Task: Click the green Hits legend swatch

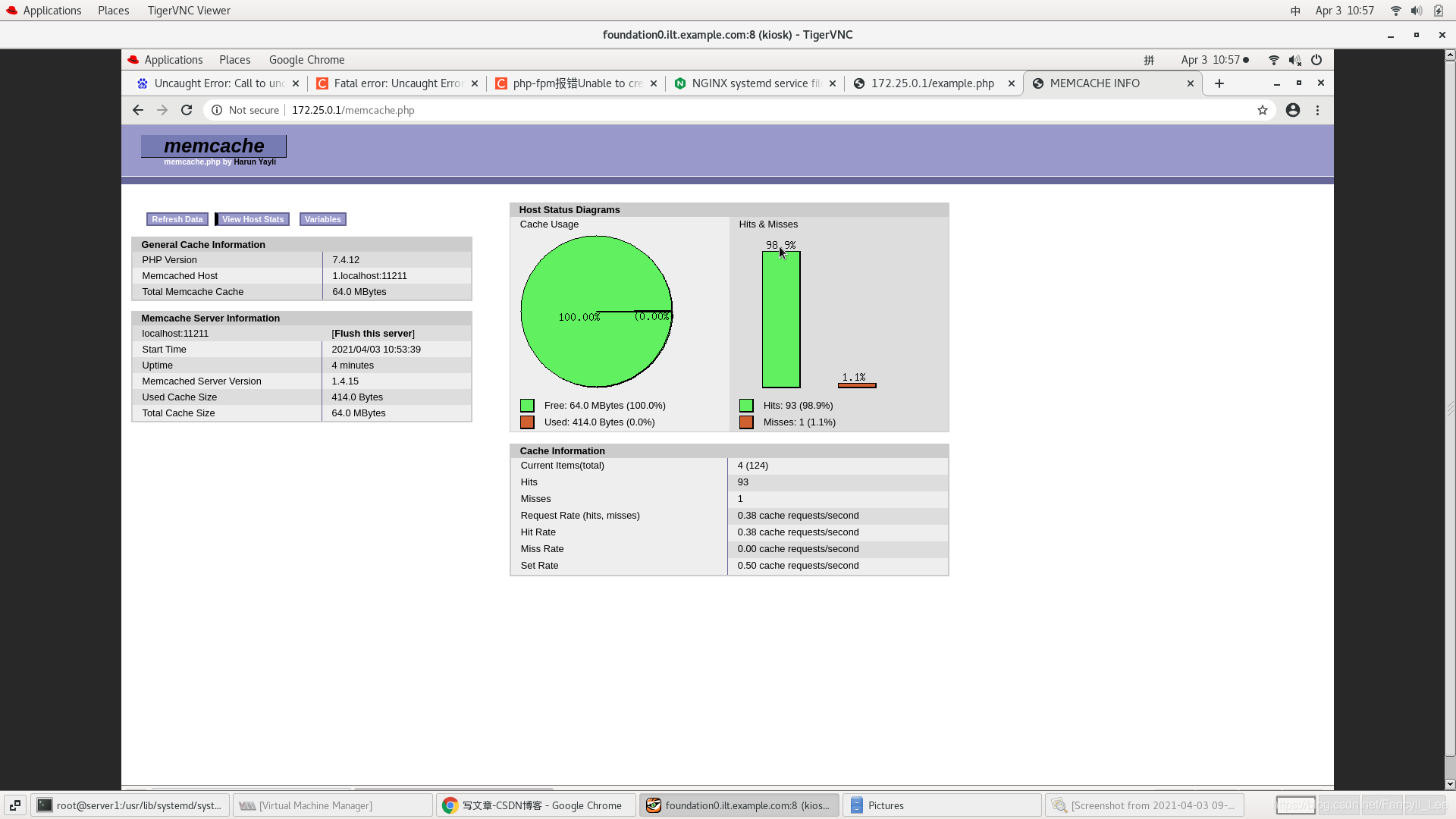Action: click(746, 406)
